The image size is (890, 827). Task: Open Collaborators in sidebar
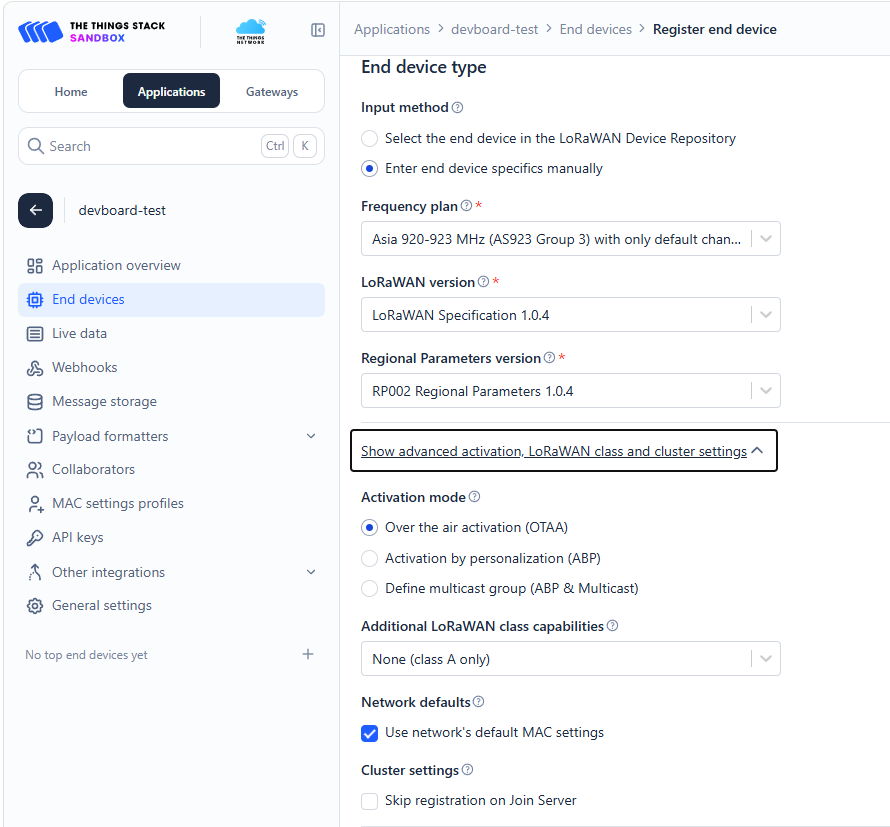(171, 469)
